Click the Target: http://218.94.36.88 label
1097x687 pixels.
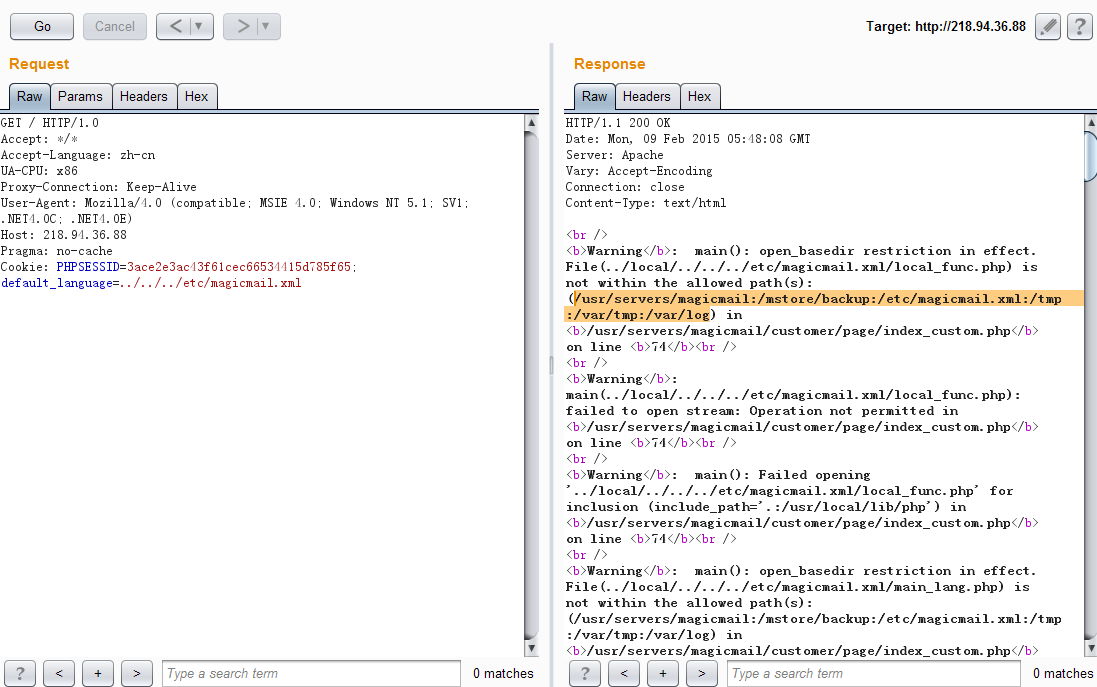coord(946,27)
